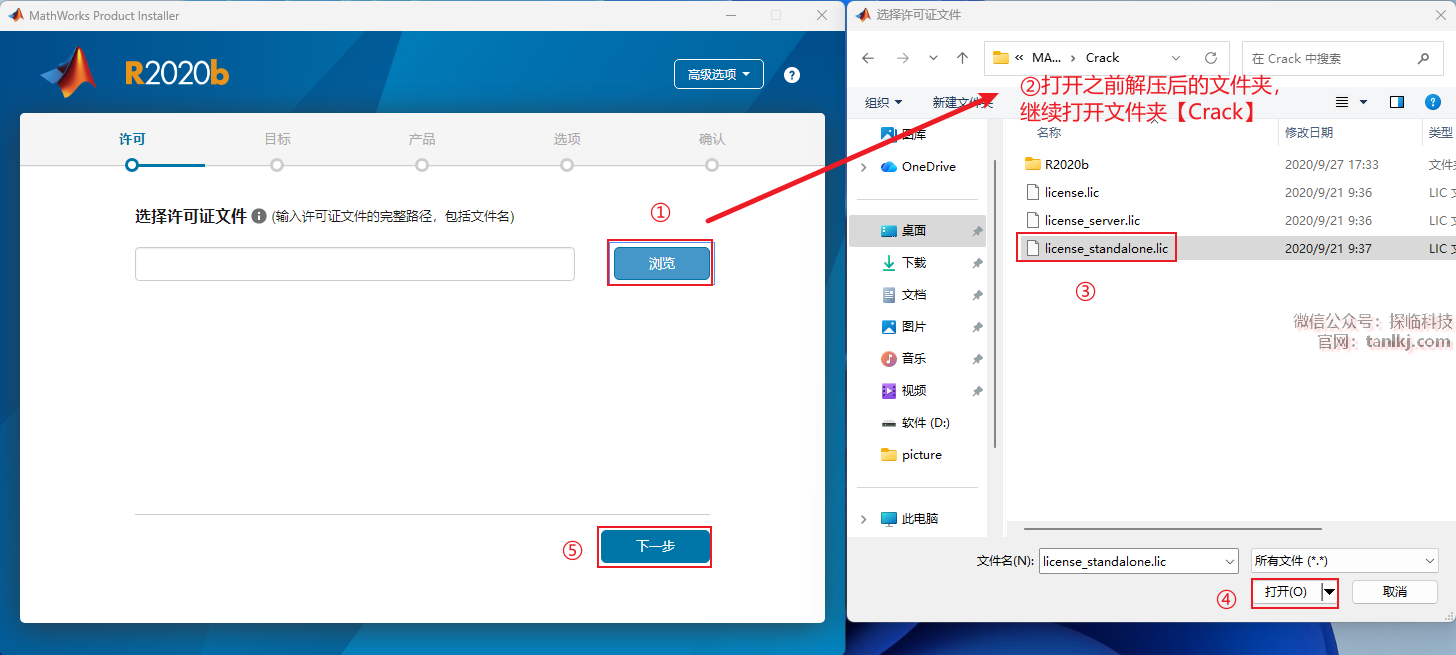Viewport: 1456px width, 655px height.
Task: Click MA... segment in address breadcrumb
Action: tap(1046, 58)
